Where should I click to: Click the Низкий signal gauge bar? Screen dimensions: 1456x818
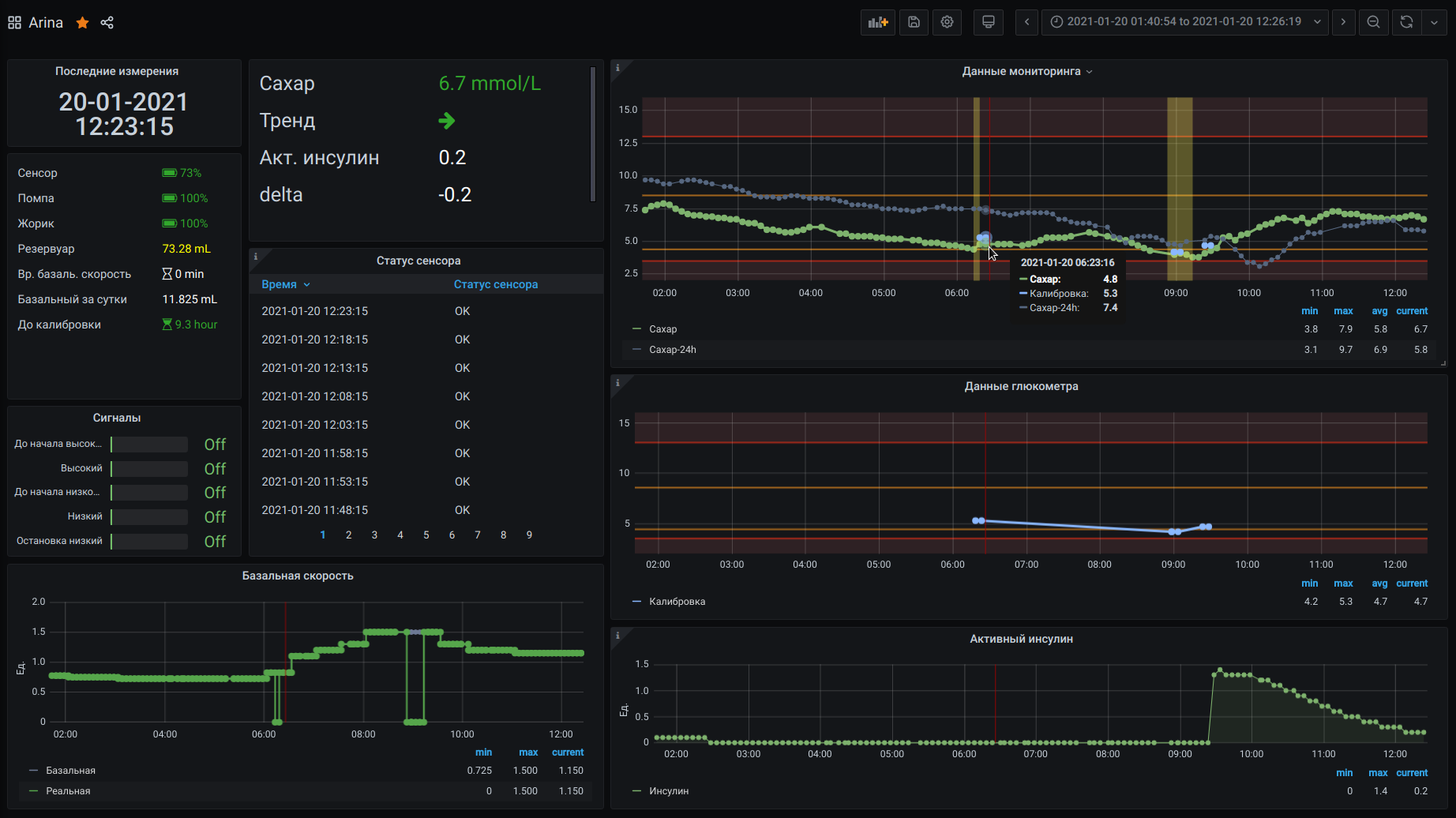149,517
